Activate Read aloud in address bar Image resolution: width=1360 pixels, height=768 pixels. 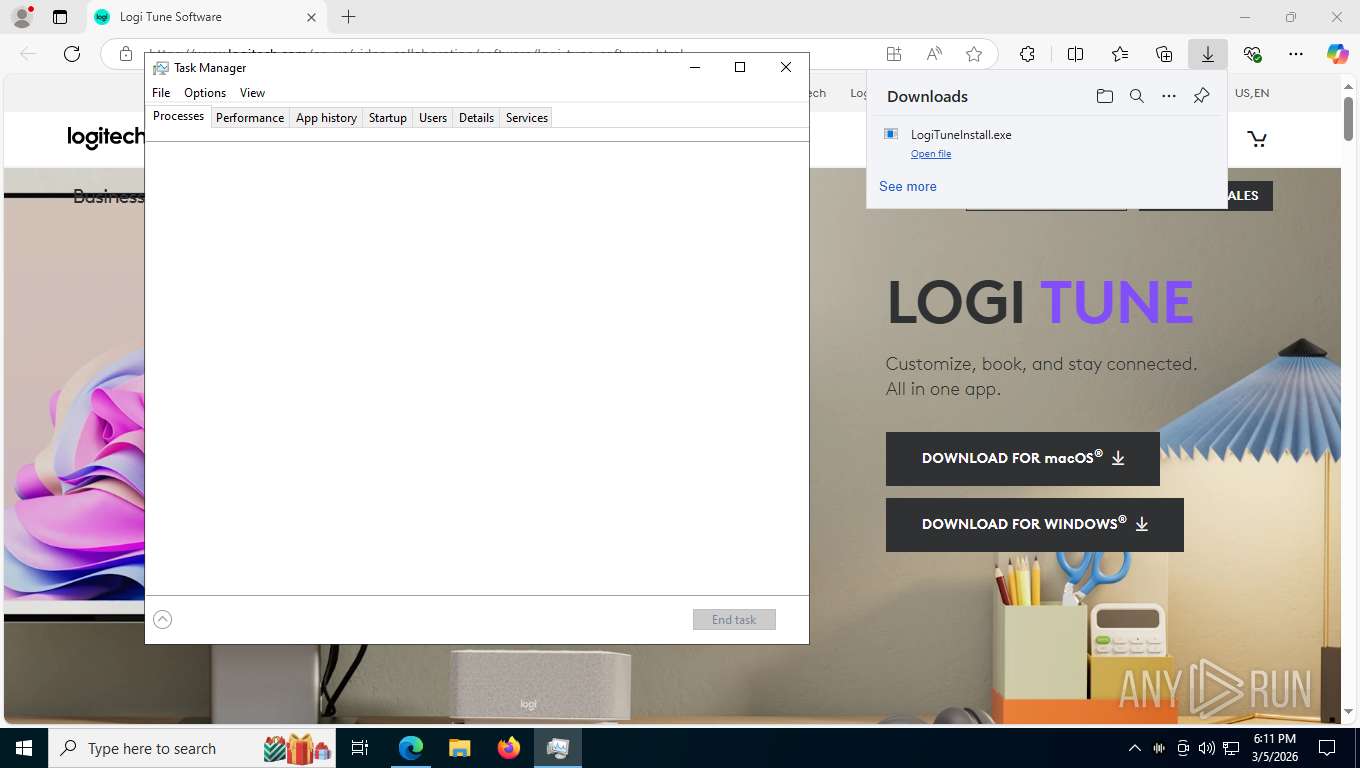(x=934, y=54)
